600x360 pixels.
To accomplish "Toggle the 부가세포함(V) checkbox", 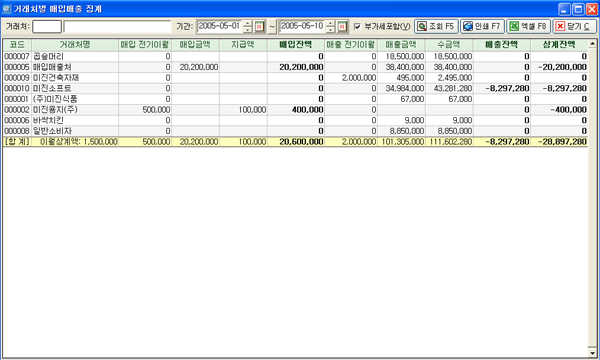I will tap(357, 26).
